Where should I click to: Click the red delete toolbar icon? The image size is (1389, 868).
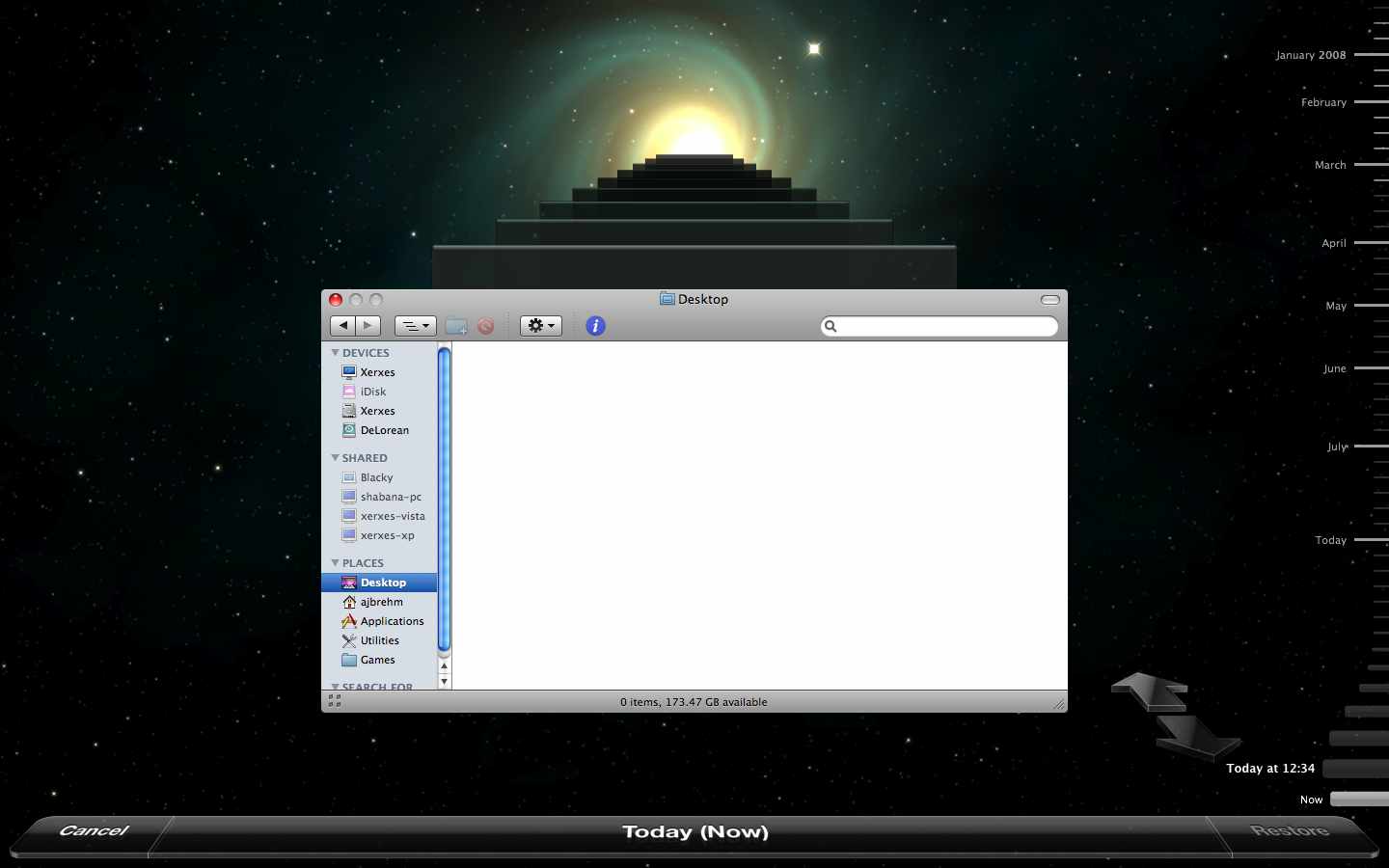tap(485, 326)
